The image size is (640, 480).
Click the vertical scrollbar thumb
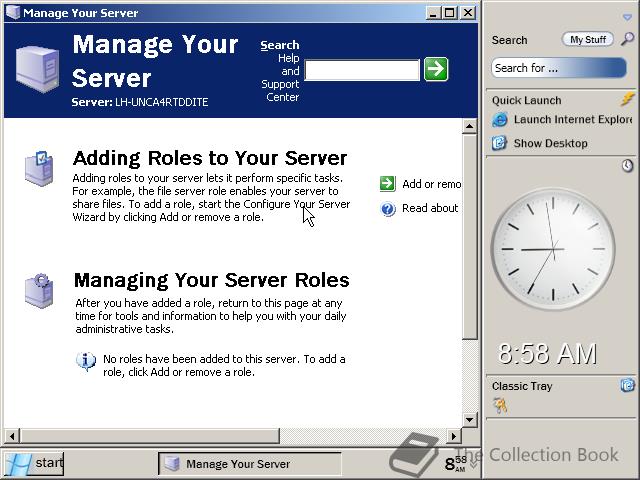click(x=469, y=237)
